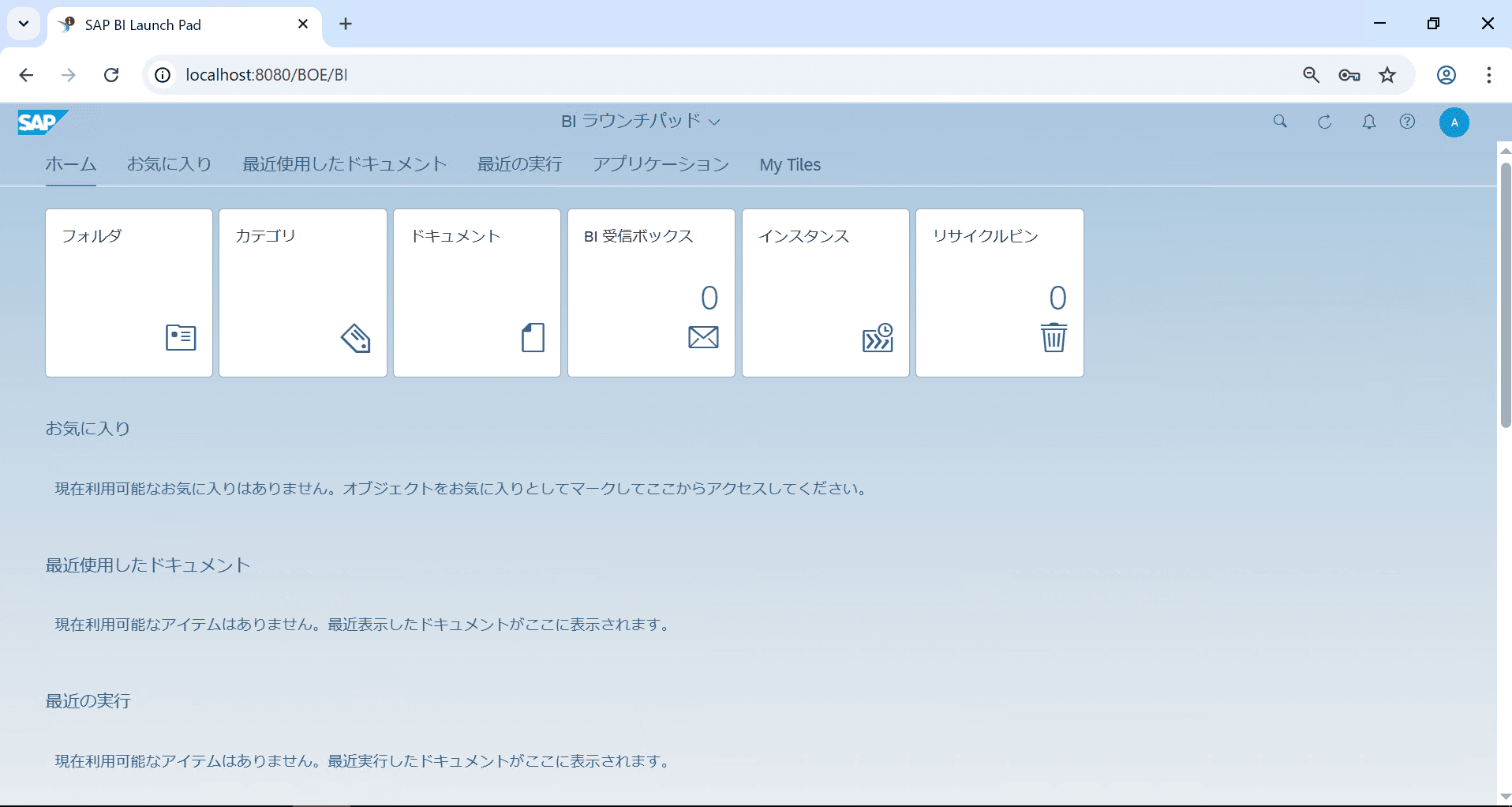The width and height of the screenshot is (1512, 807).
Task: Click the search magnifier icon in SAP header
Action: tap(1280, 122)
